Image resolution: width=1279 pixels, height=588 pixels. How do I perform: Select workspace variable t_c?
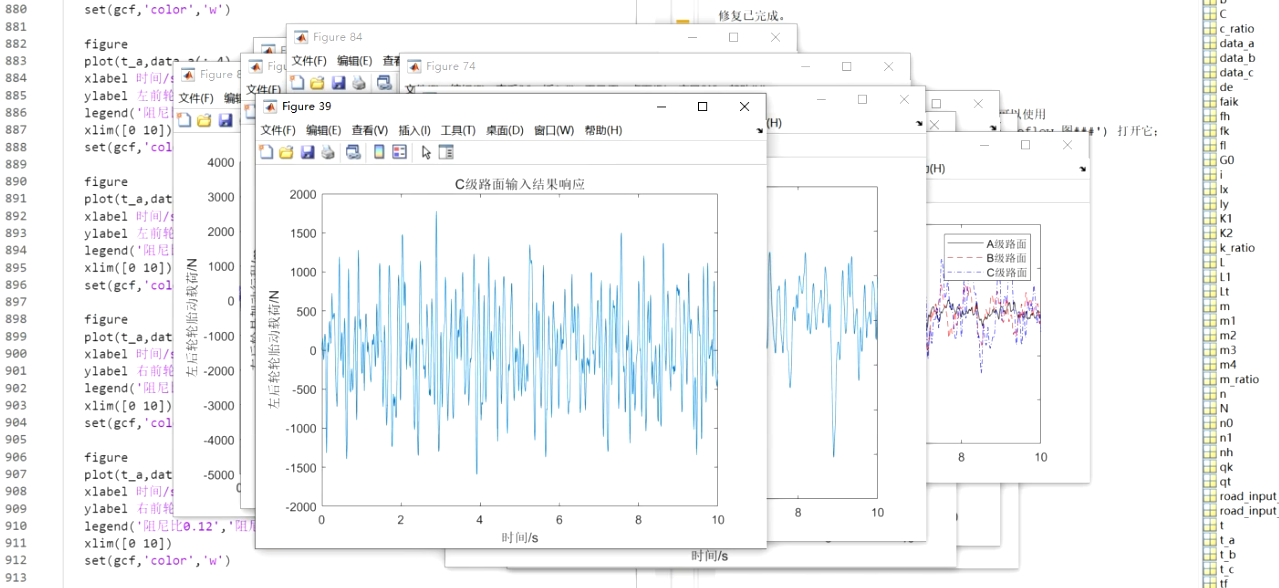pyautogui.click(x=1220, y=569)
